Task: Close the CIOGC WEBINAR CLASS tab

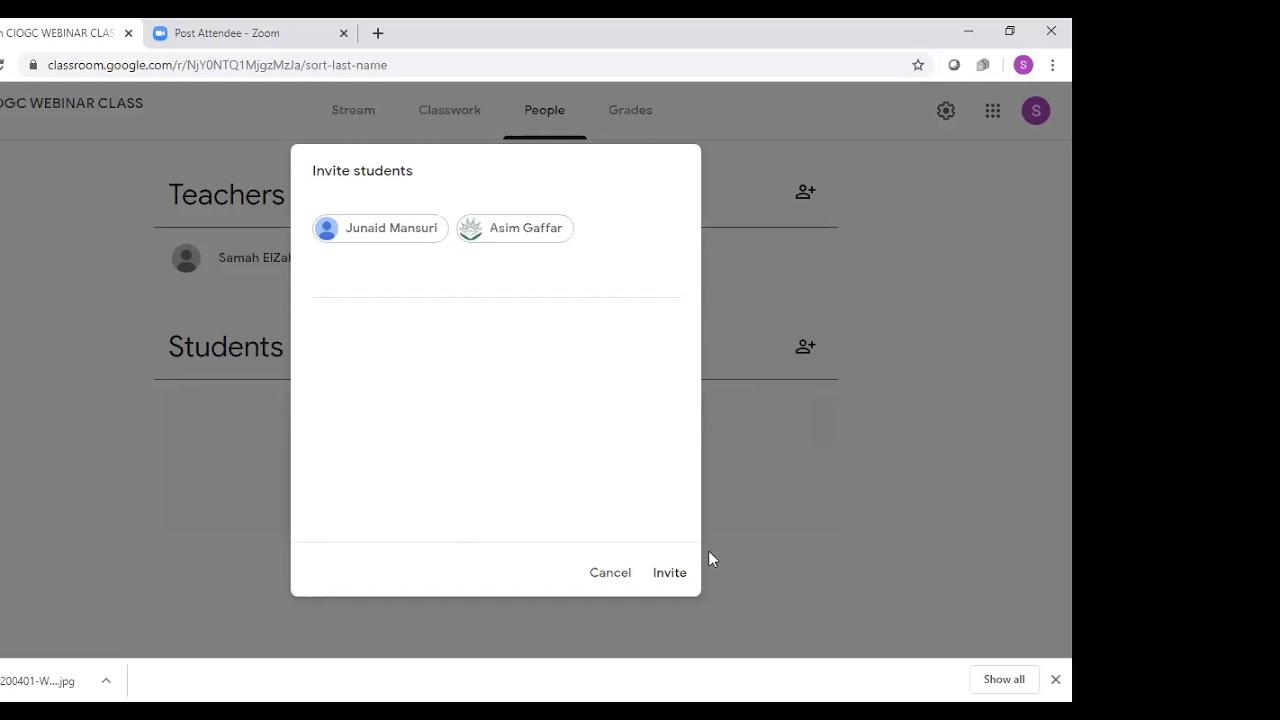Action: [128, 33]
